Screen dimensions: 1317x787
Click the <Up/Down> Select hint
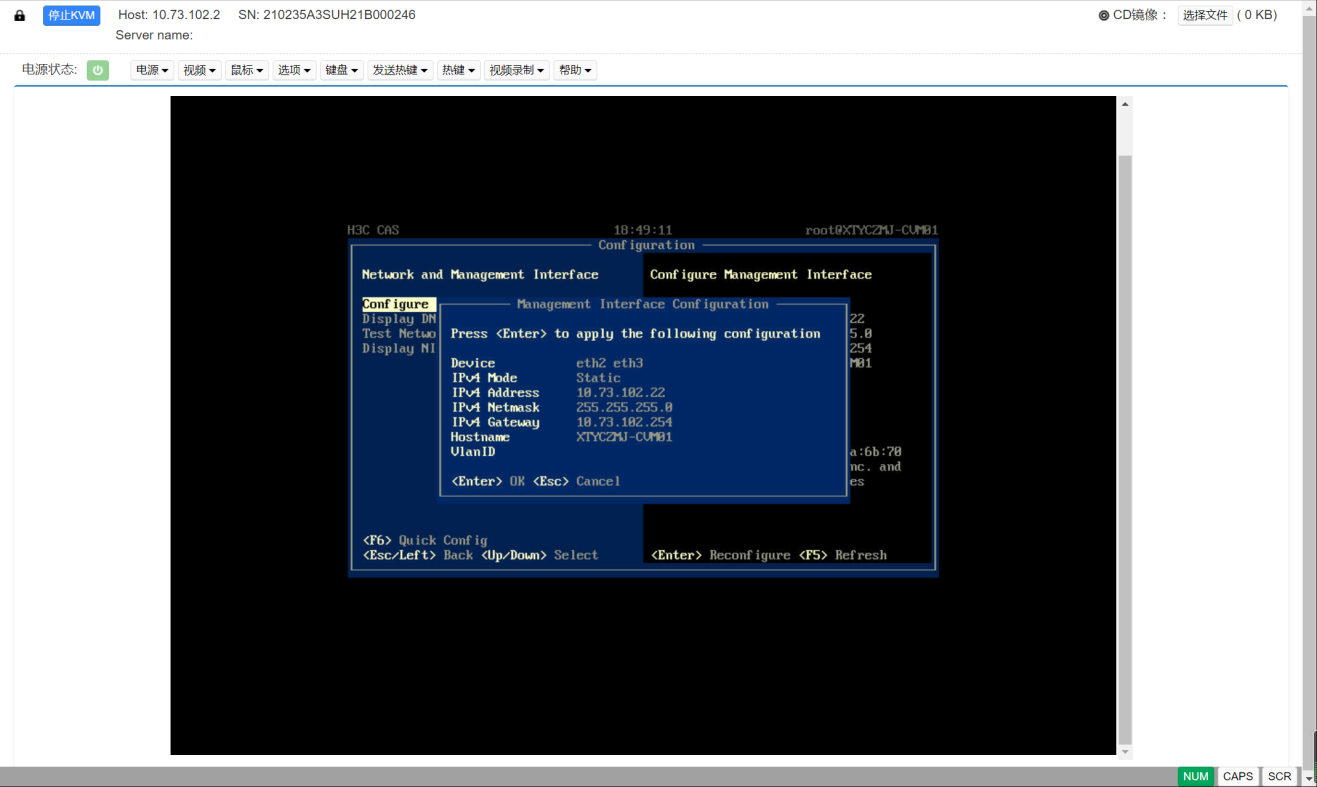coord(540,556)
